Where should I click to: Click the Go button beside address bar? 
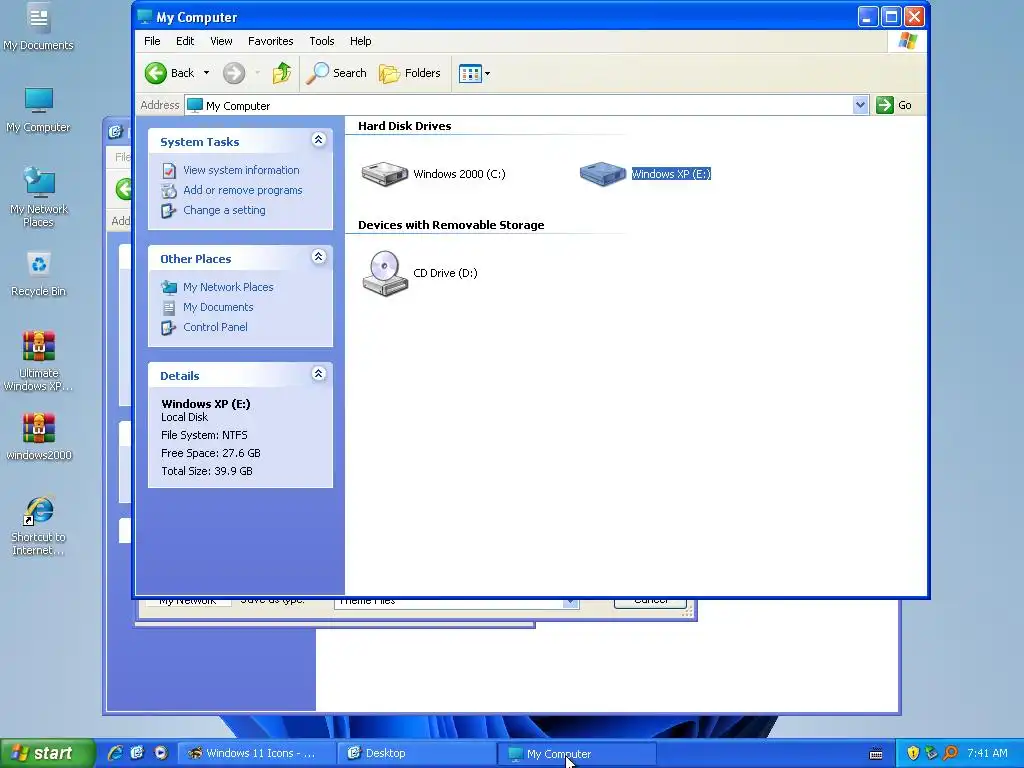894,105
